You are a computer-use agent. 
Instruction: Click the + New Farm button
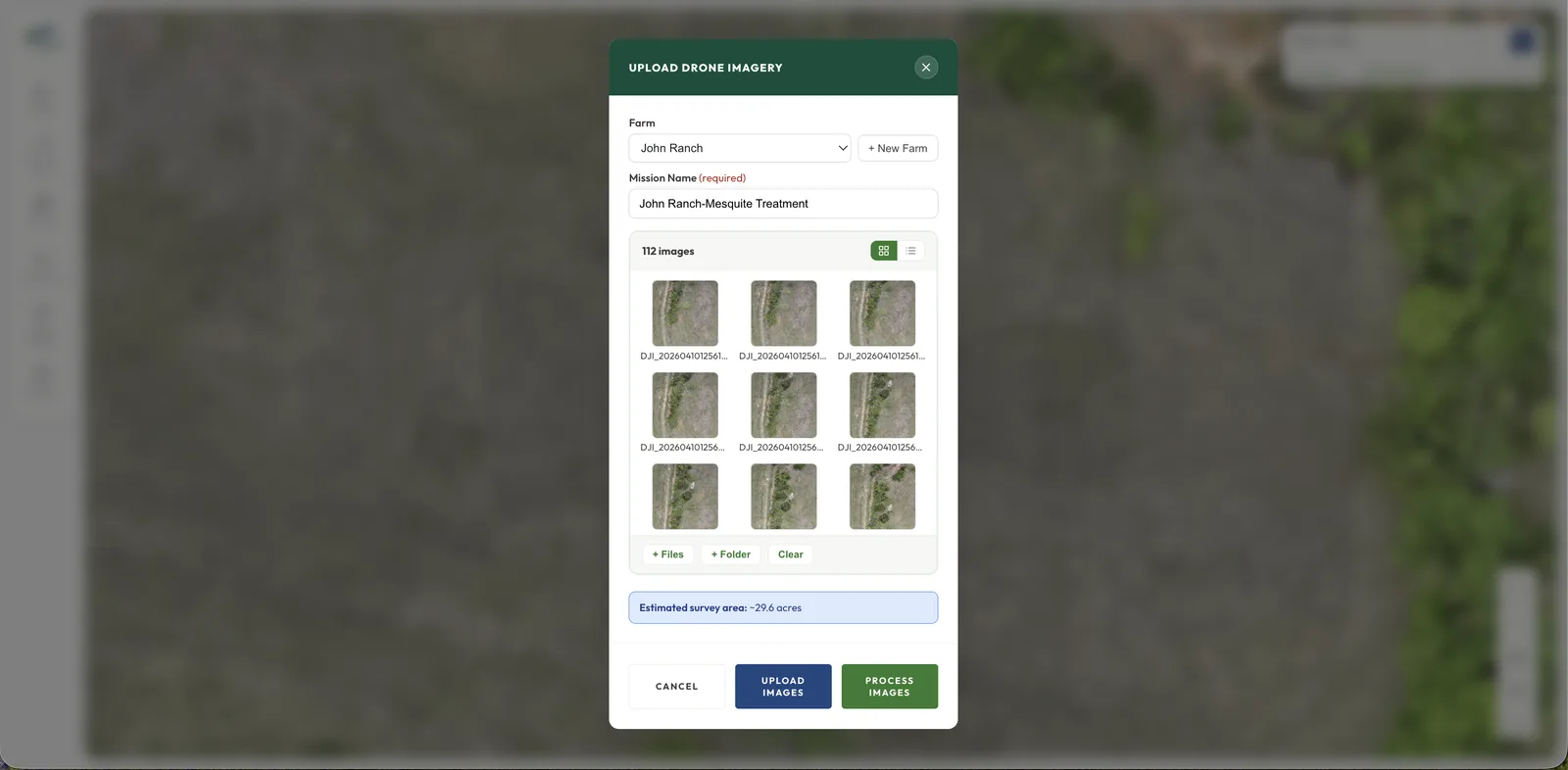click(898, 148)
